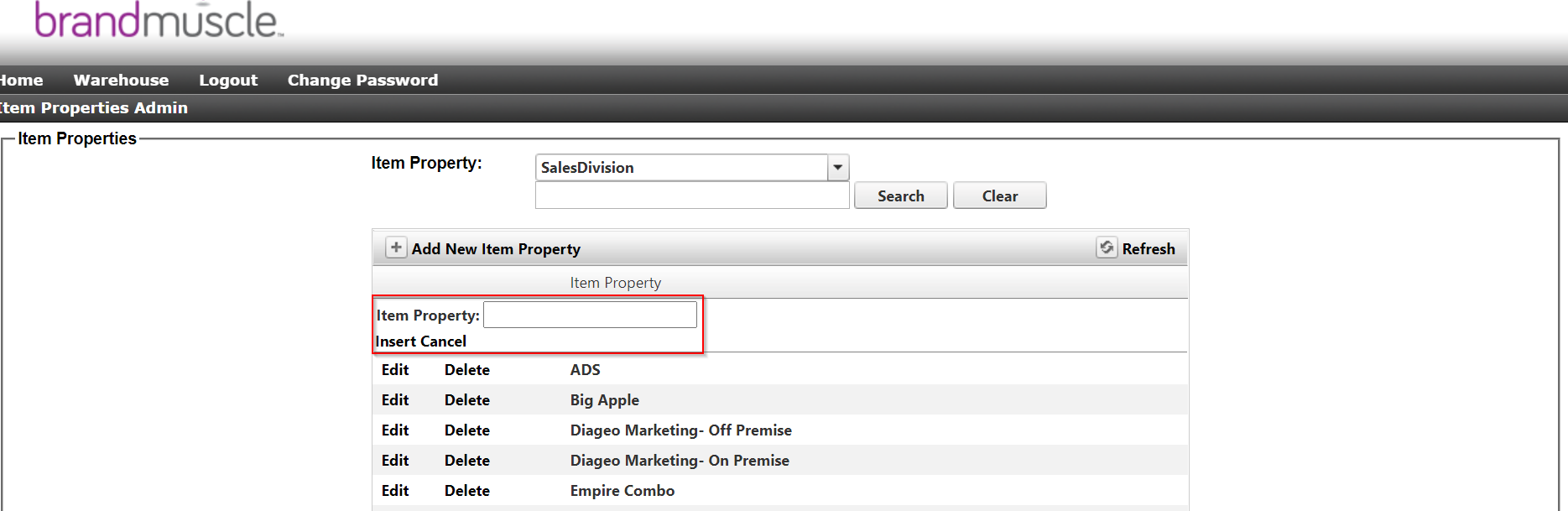Click the search keyword input below the dropdown
The width and height of the screenshot is (1568, 511).
690,195
